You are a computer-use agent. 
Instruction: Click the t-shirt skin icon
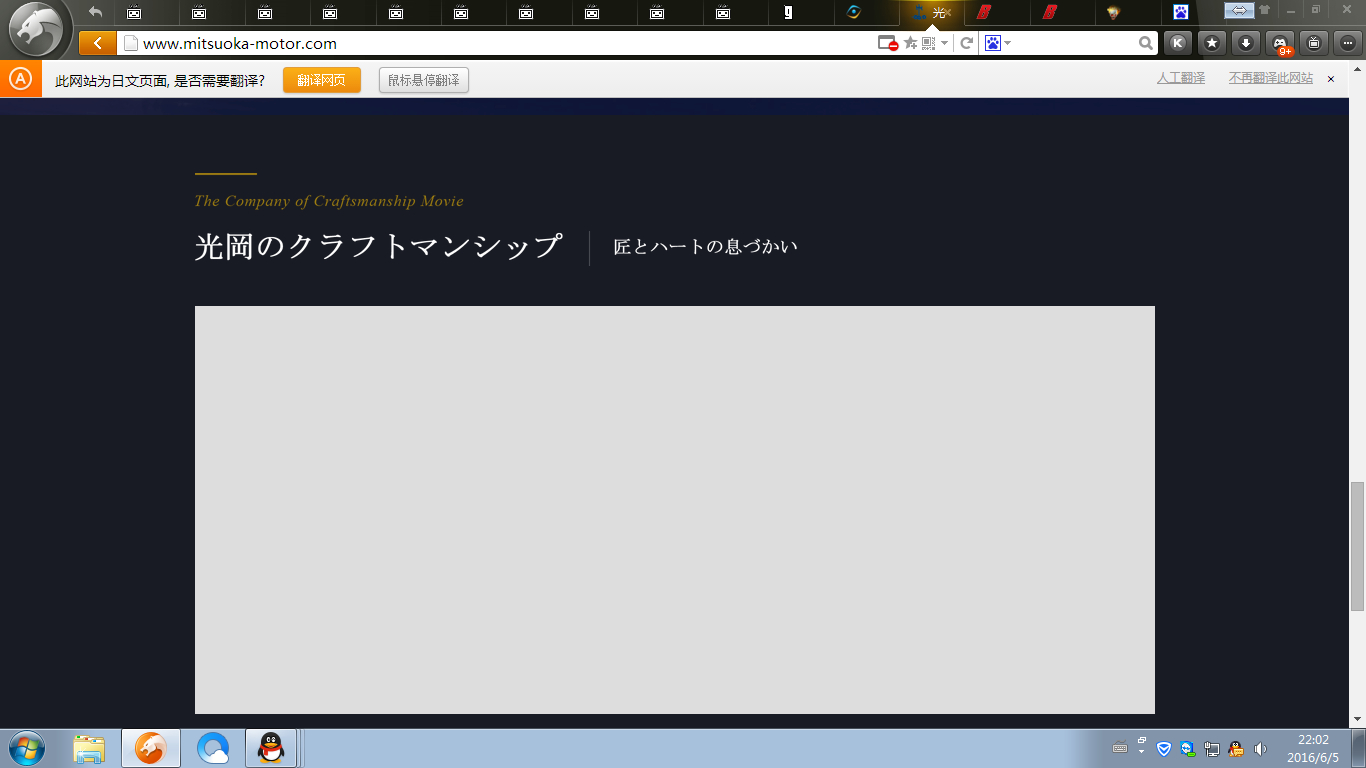click(1265, 10)
